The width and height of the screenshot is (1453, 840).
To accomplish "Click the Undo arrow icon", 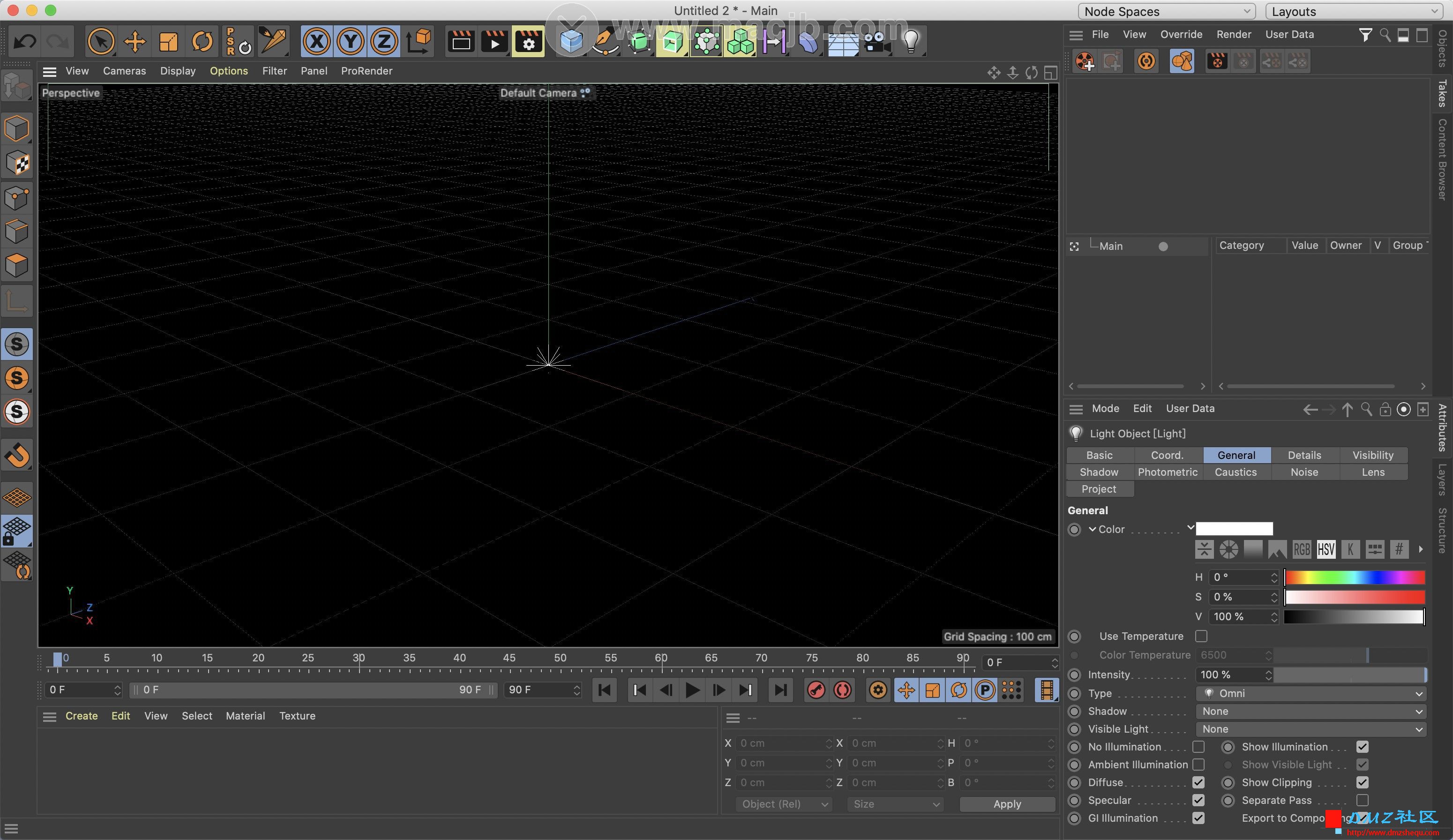I will click(25, 42).
